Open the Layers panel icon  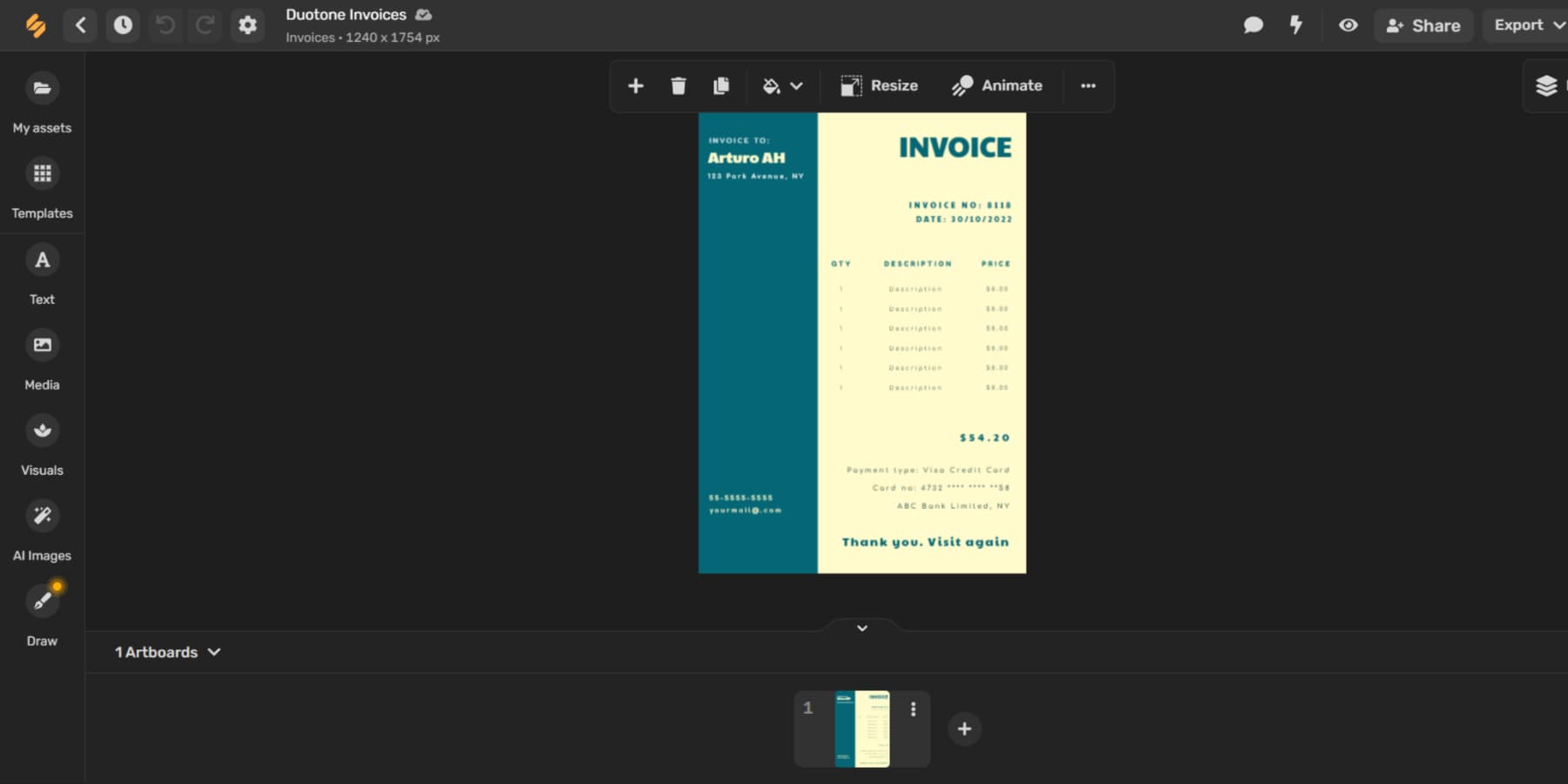point(1547,85)
